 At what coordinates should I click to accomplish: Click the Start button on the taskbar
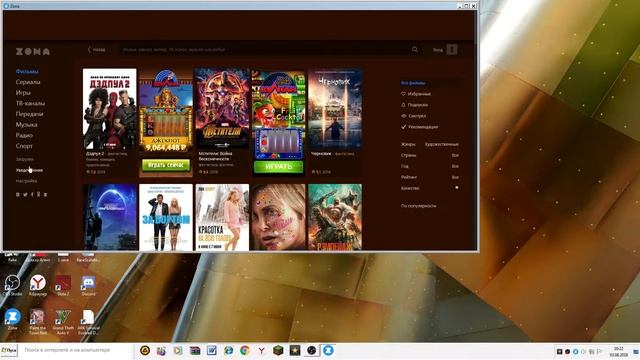pyautogui.click(x=9, y=350)
